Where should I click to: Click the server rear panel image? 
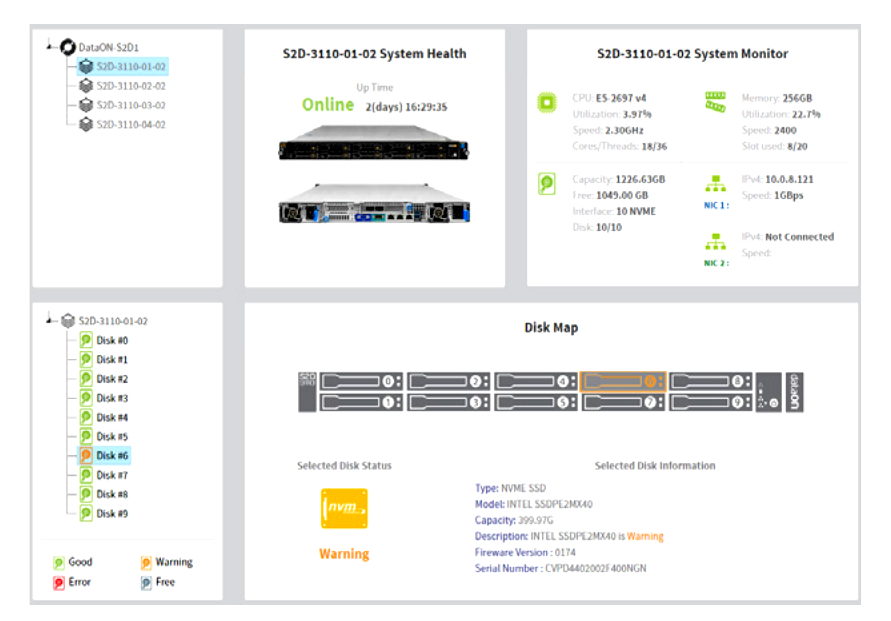(x=374, y=204)
